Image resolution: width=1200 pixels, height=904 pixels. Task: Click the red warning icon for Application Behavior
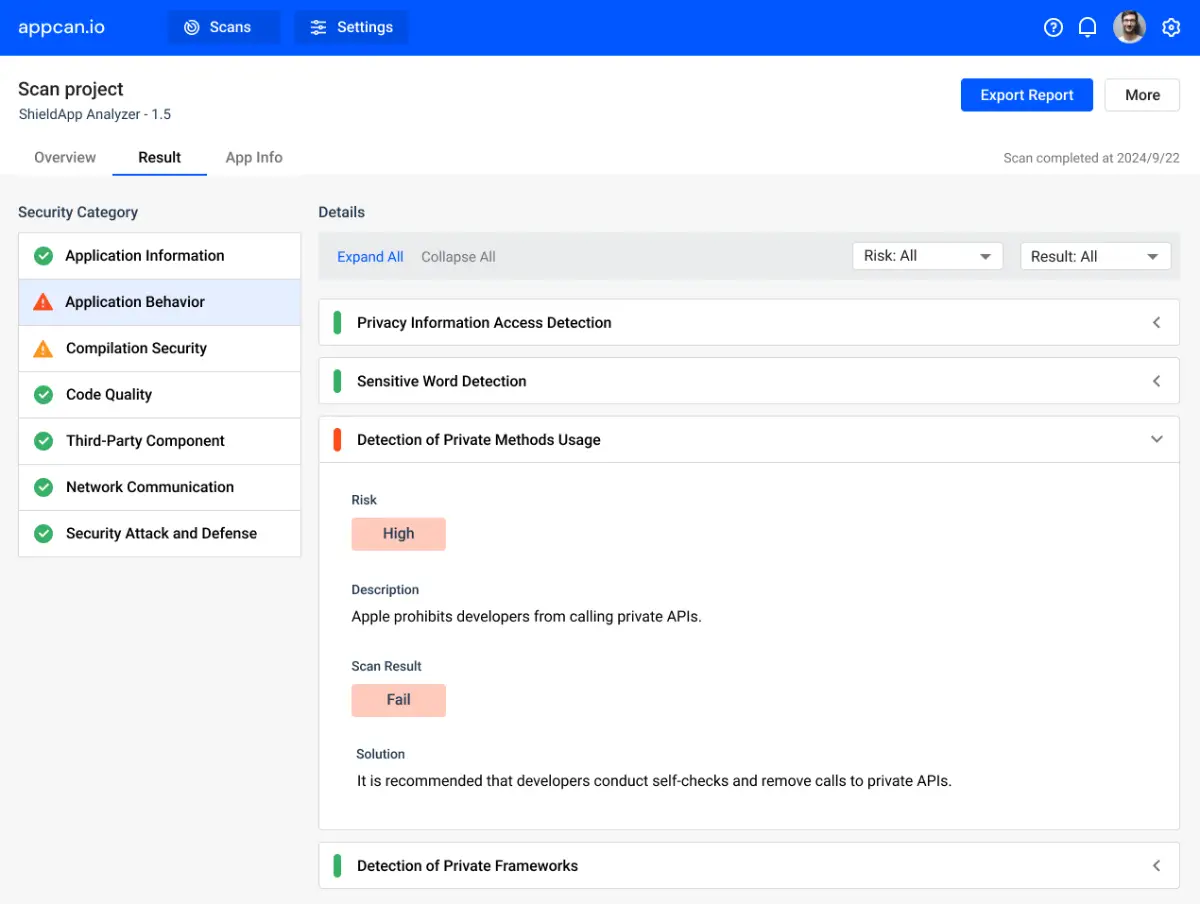pos(43,302)
